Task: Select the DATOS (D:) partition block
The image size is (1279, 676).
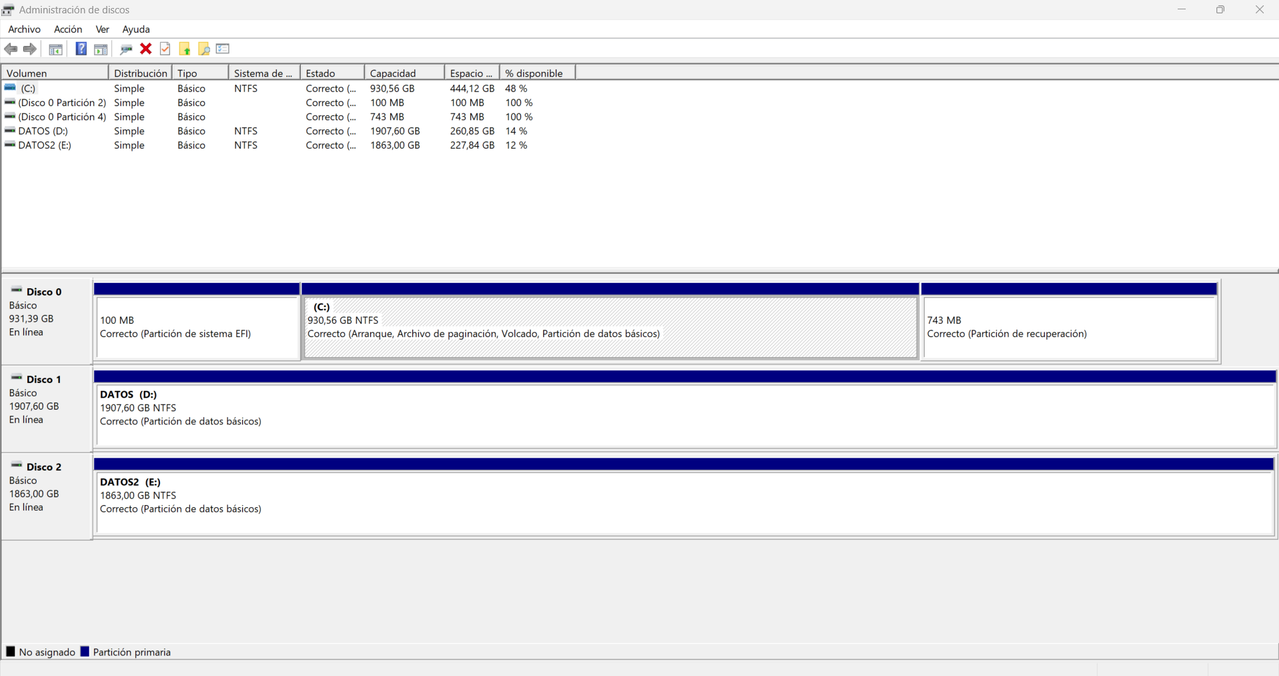Action: tap(685, 409)
